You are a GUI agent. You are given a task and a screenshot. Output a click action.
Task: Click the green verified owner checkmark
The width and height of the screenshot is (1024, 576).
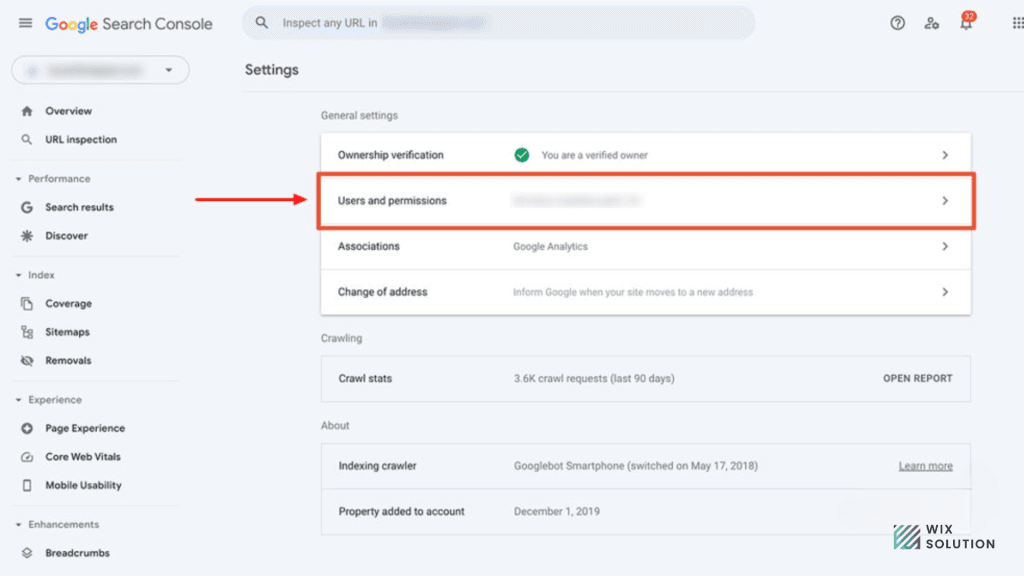(x=522, y=155)
